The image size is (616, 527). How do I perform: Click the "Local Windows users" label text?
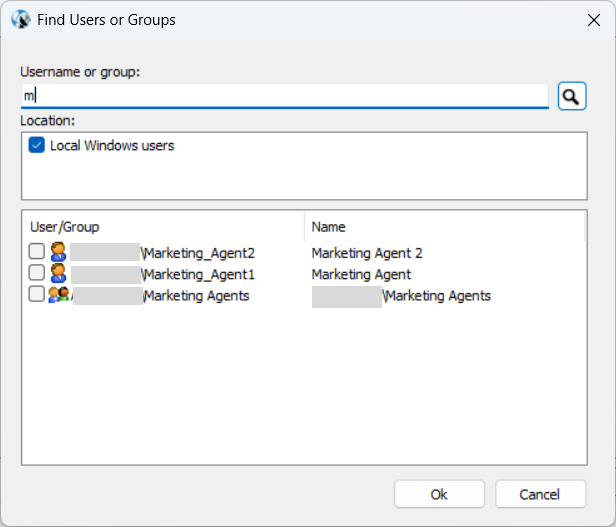[112, 146]
